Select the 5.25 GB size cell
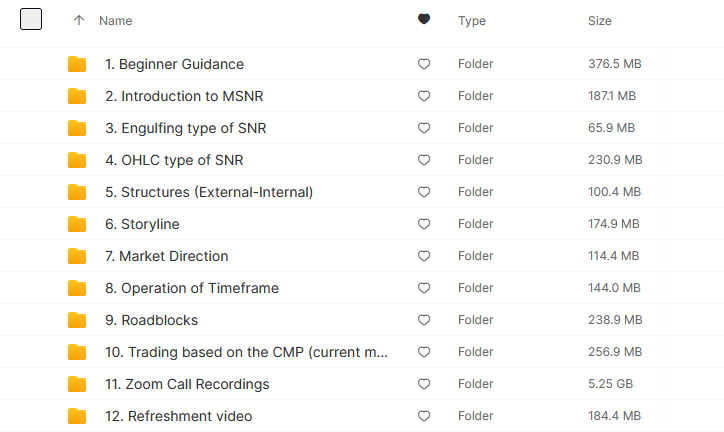 610,384
